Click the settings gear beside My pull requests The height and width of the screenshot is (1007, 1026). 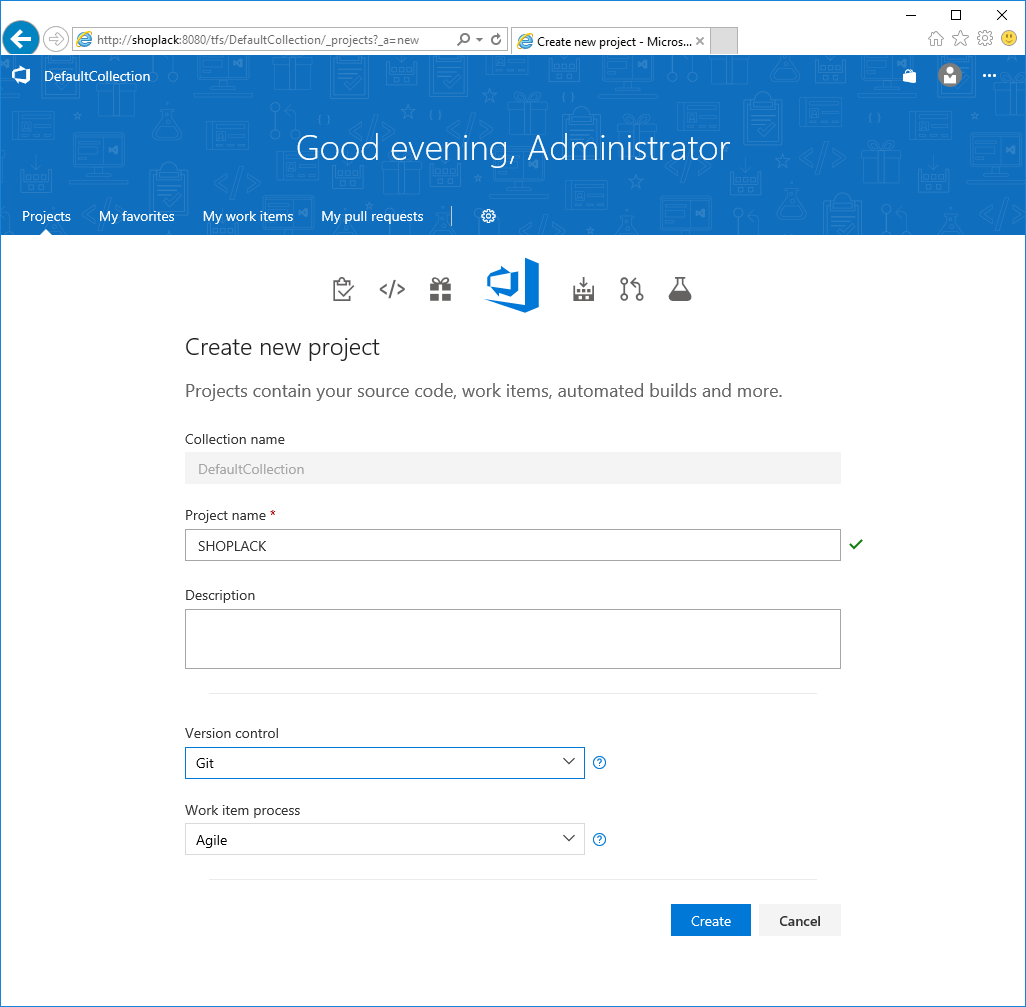point(488,216)
